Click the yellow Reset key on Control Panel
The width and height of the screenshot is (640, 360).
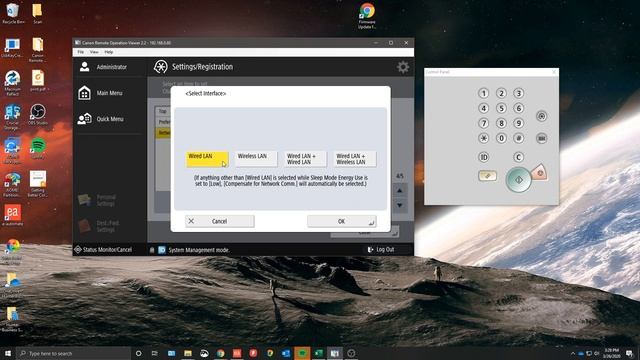[487, 176]
